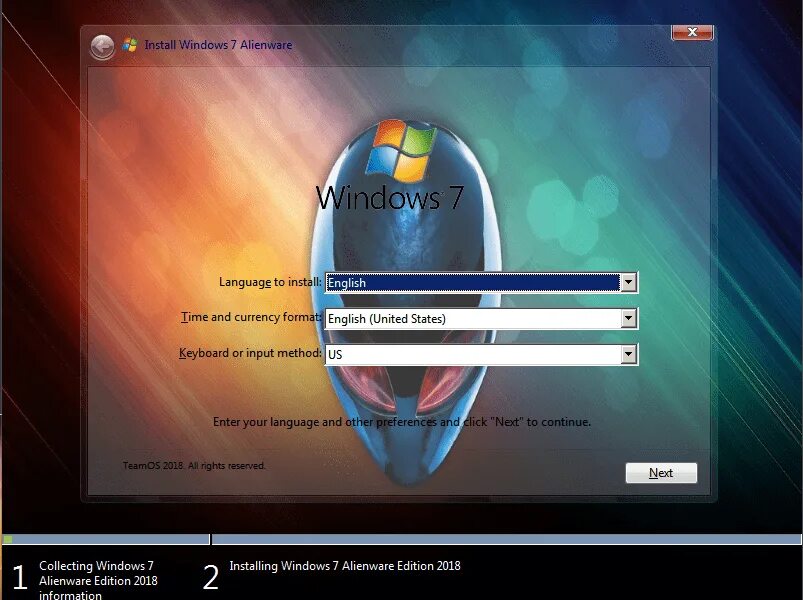The image size is (803, 600).
Task: Click the 'Language to install:' label
Action: (x=270, y=282)
